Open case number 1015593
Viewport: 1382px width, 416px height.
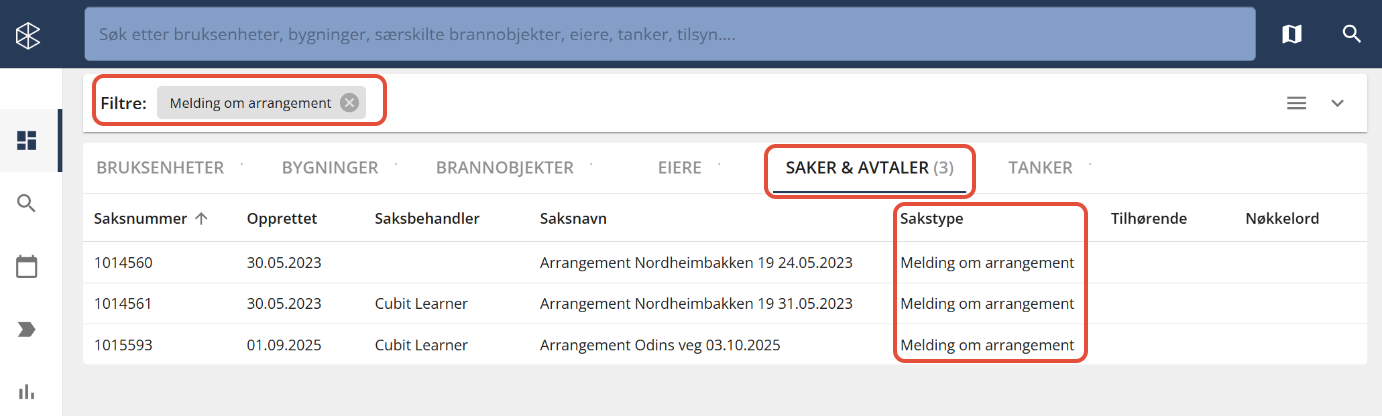123,346
